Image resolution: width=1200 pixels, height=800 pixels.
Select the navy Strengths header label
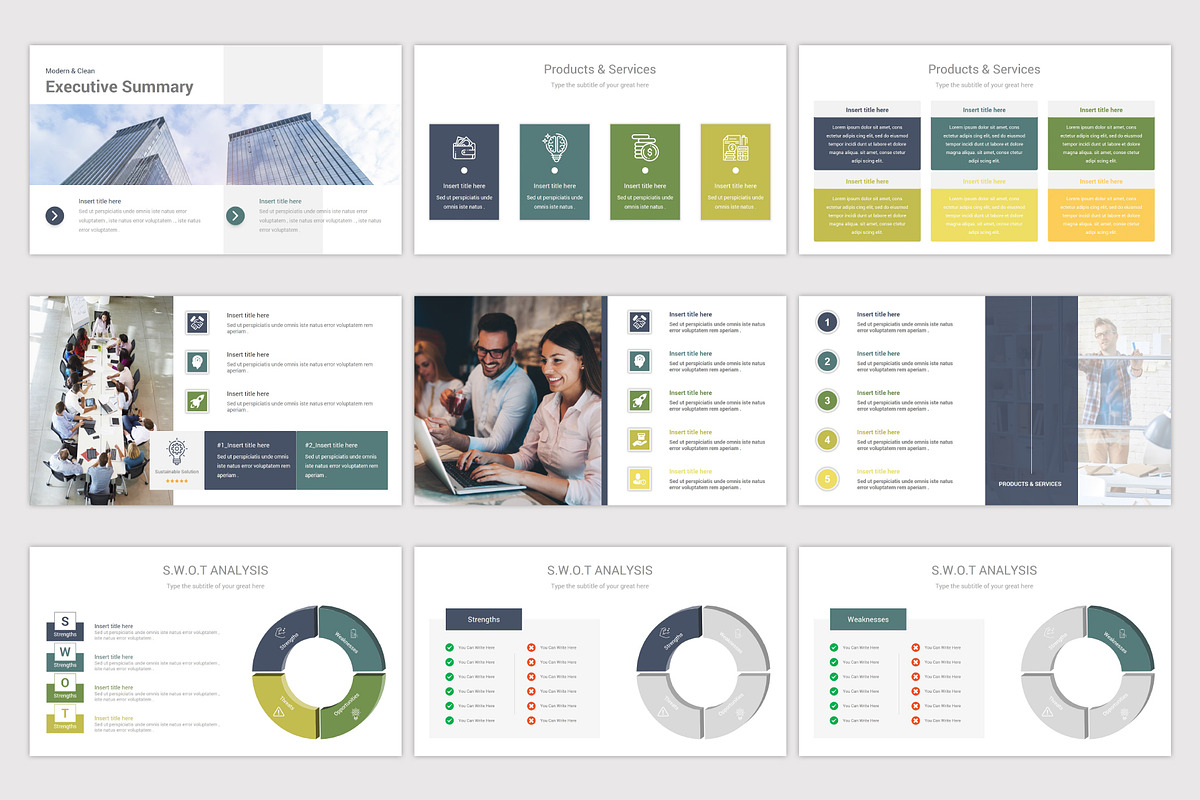point(484,619)
